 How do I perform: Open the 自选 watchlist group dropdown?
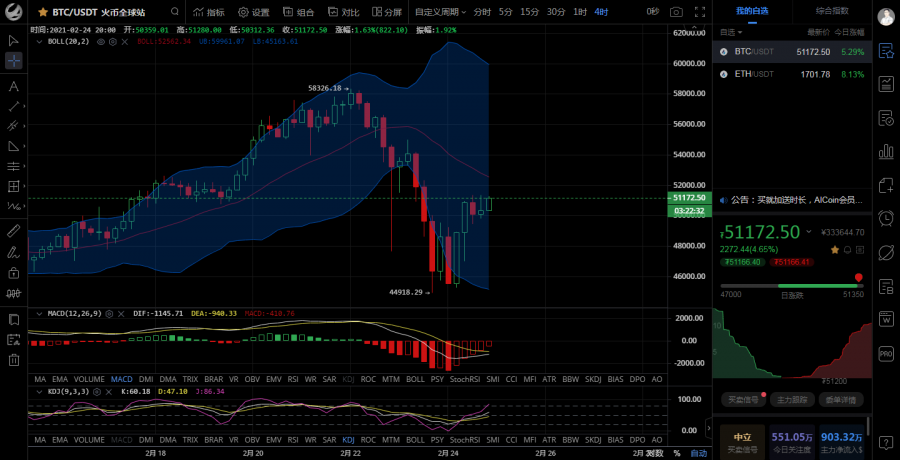tap(731, 32)
